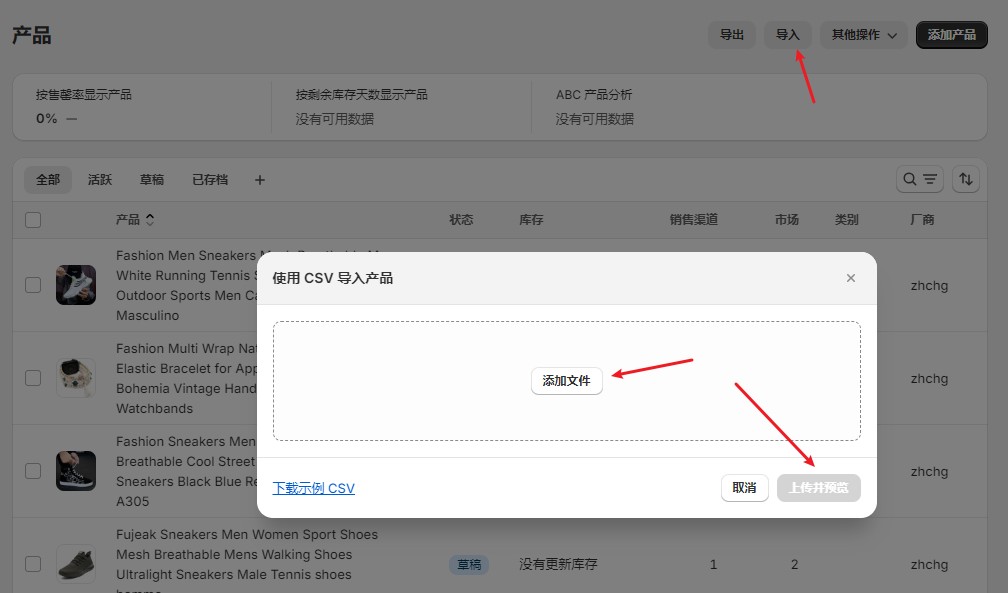
Task: Add a new view with plus icon
Action: click(x=260, y=180)
